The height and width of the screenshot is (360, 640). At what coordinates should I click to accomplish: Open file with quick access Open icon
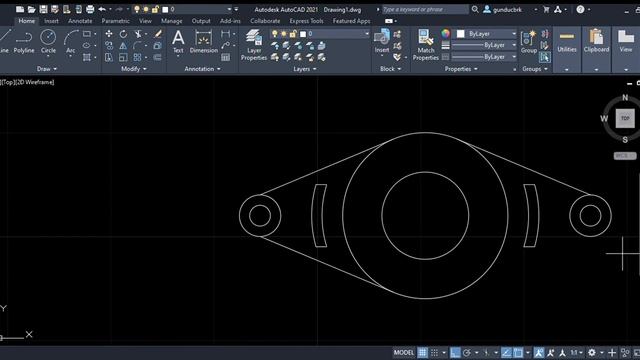[x=31, y=9]
